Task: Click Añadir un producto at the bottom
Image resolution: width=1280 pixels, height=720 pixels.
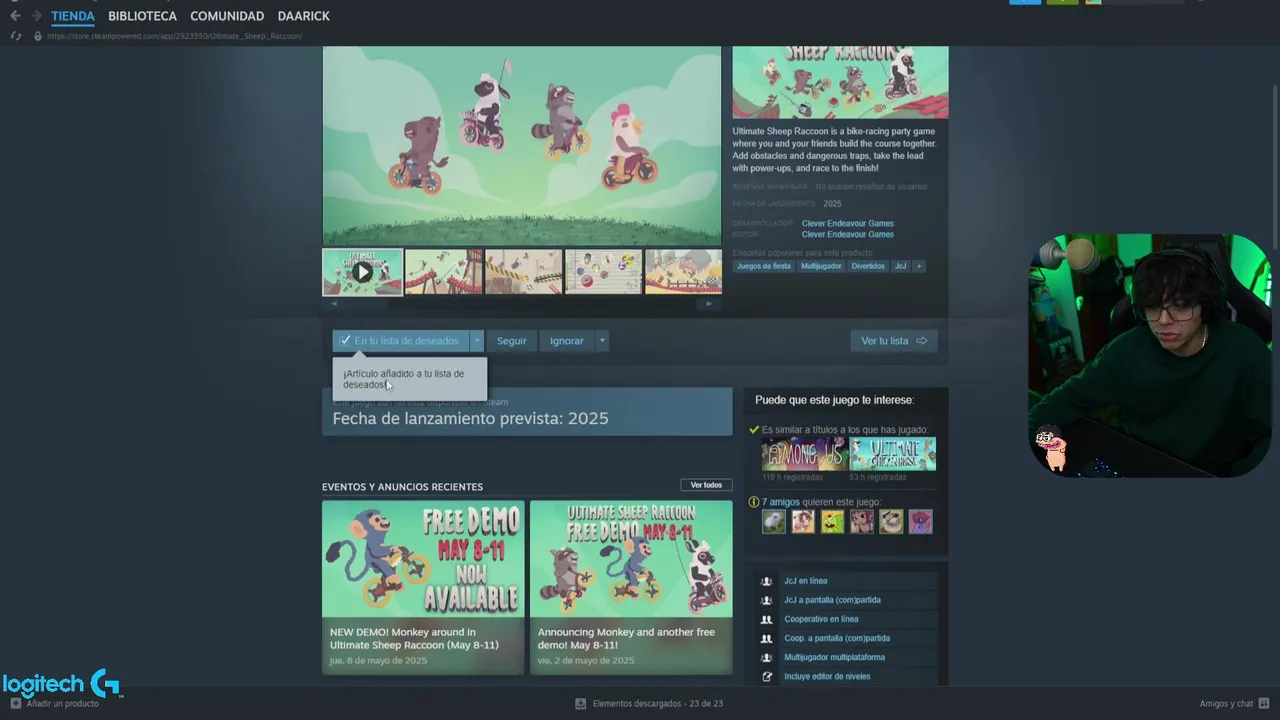Action: (x=54, y=704)
